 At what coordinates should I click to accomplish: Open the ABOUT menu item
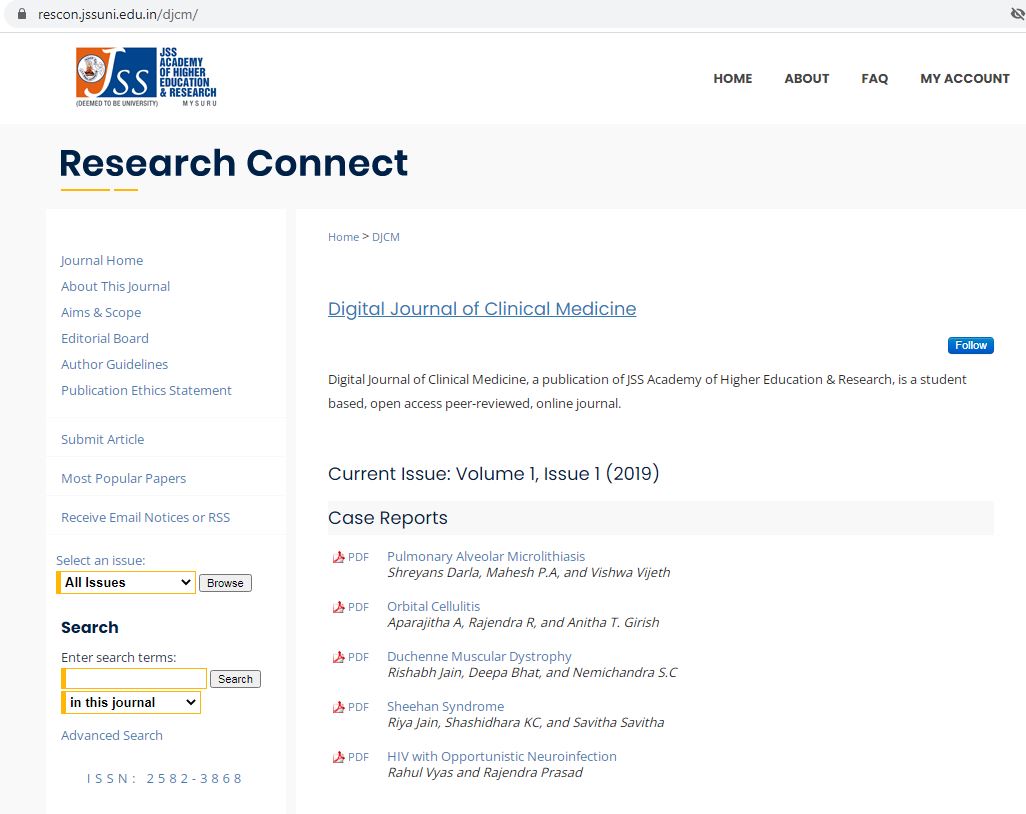pos(807,79)
